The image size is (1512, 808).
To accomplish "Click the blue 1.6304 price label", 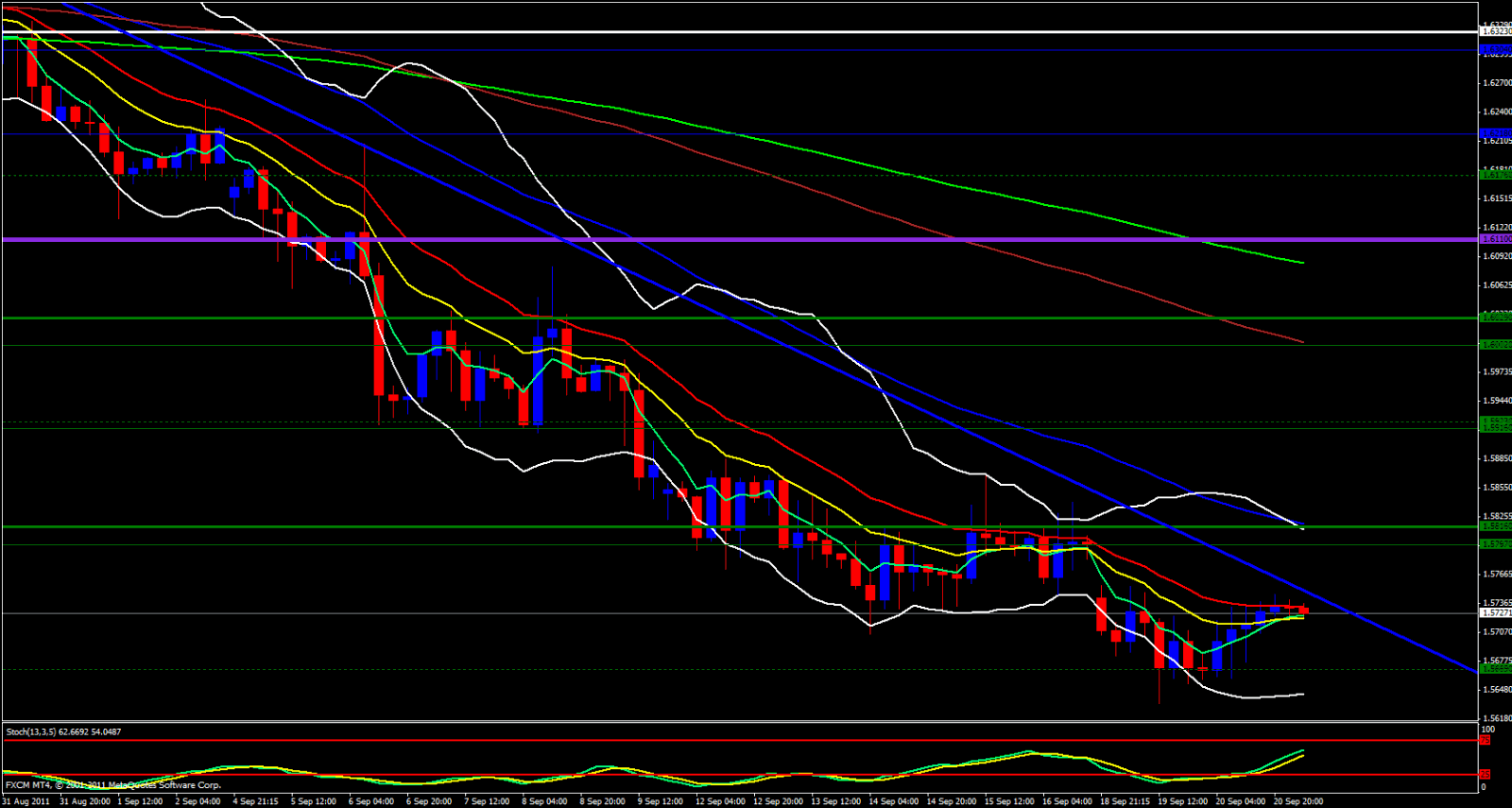I will tap(1495, 49).
